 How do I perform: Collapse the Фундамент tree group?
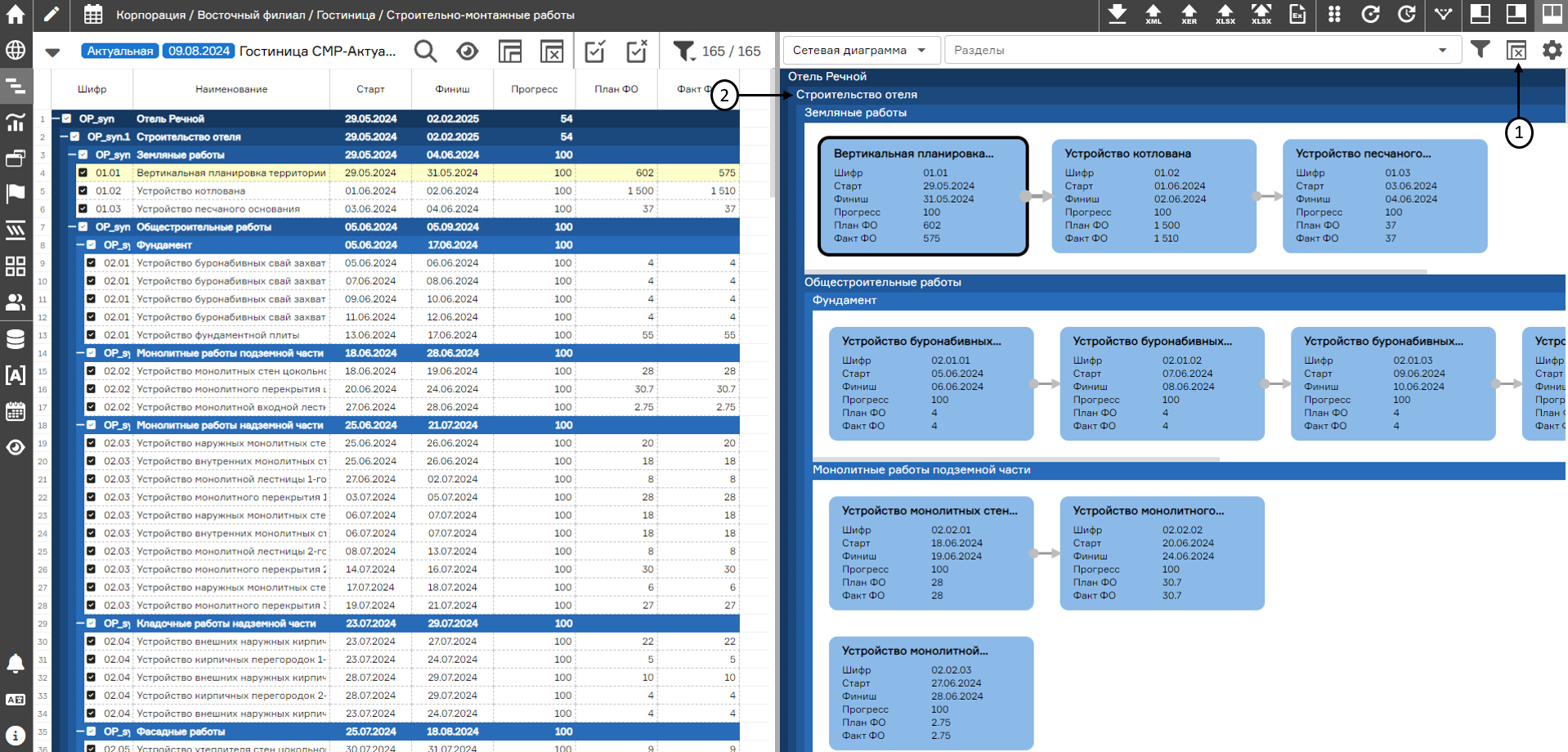(x=80, y=245)
